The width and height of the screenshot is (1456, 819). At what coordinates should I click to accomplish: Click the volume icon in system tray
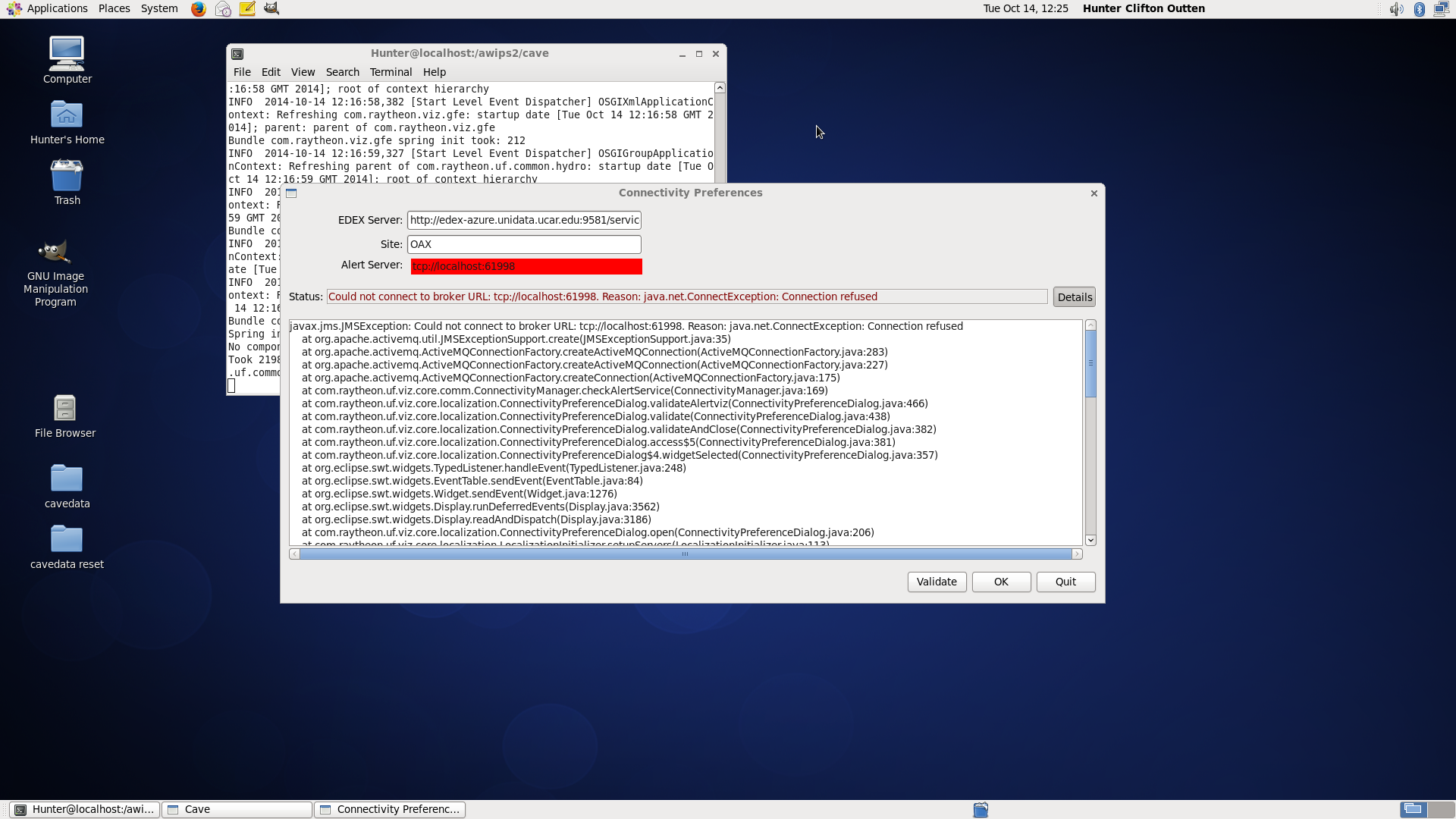[1396, 9]
